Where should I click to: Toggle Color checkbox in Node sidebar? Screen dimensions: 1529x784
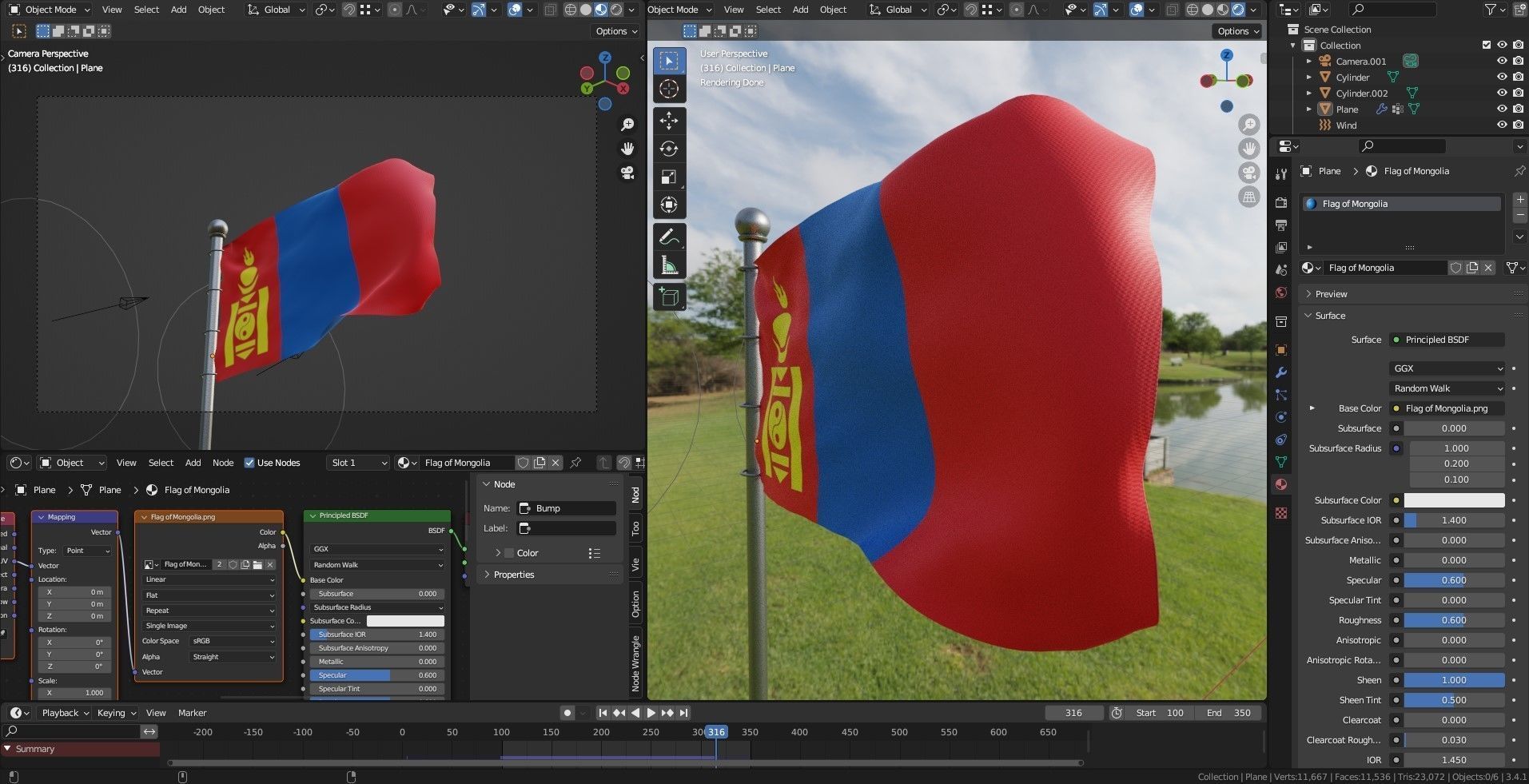(x=509, y=553)
